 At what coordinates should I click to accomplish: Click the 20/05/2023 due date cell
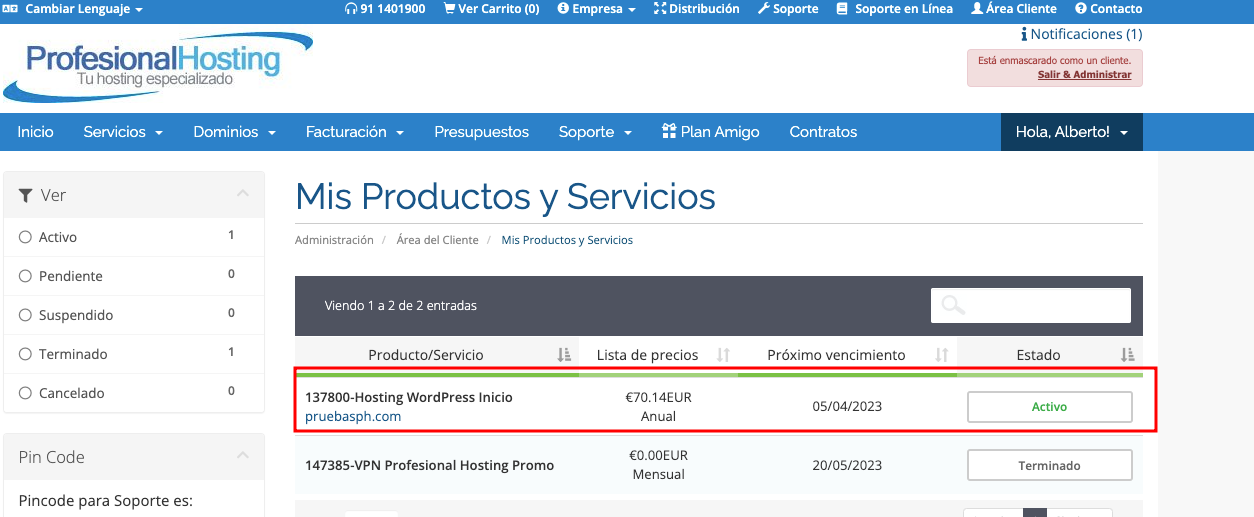click(x=847, y=465)
